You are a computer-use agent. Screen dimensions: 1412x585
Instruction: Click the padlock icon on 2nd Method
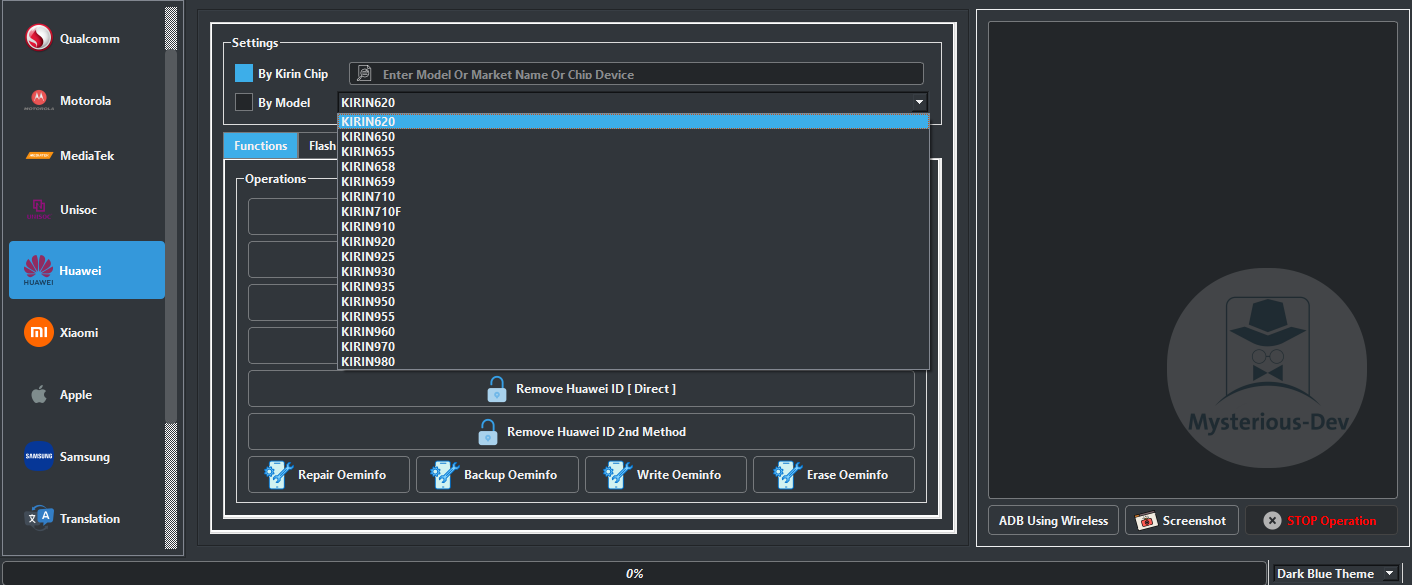click(487, 432)
